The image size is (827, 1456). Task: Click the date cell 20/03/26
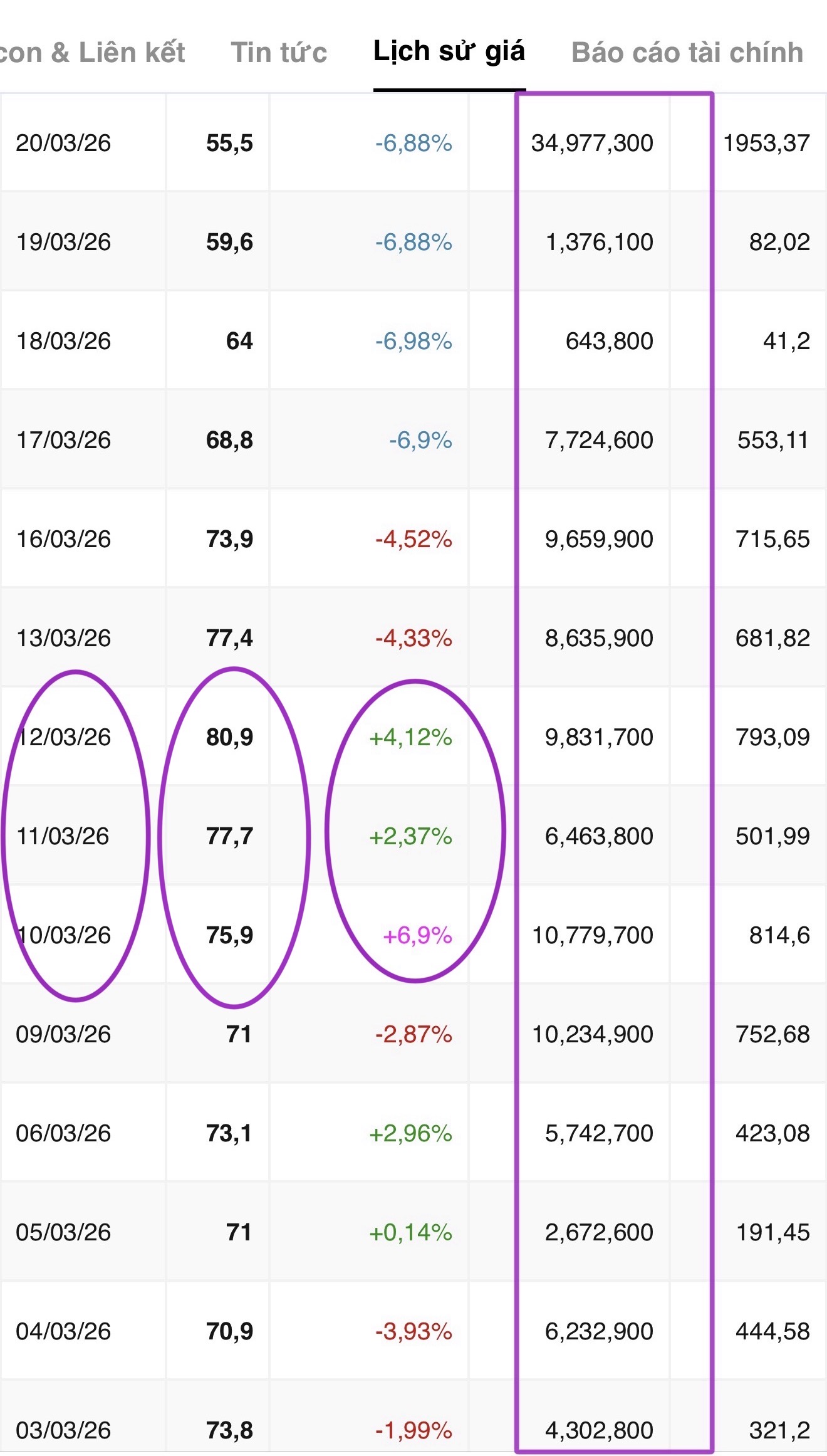click(x=63, y=143)
